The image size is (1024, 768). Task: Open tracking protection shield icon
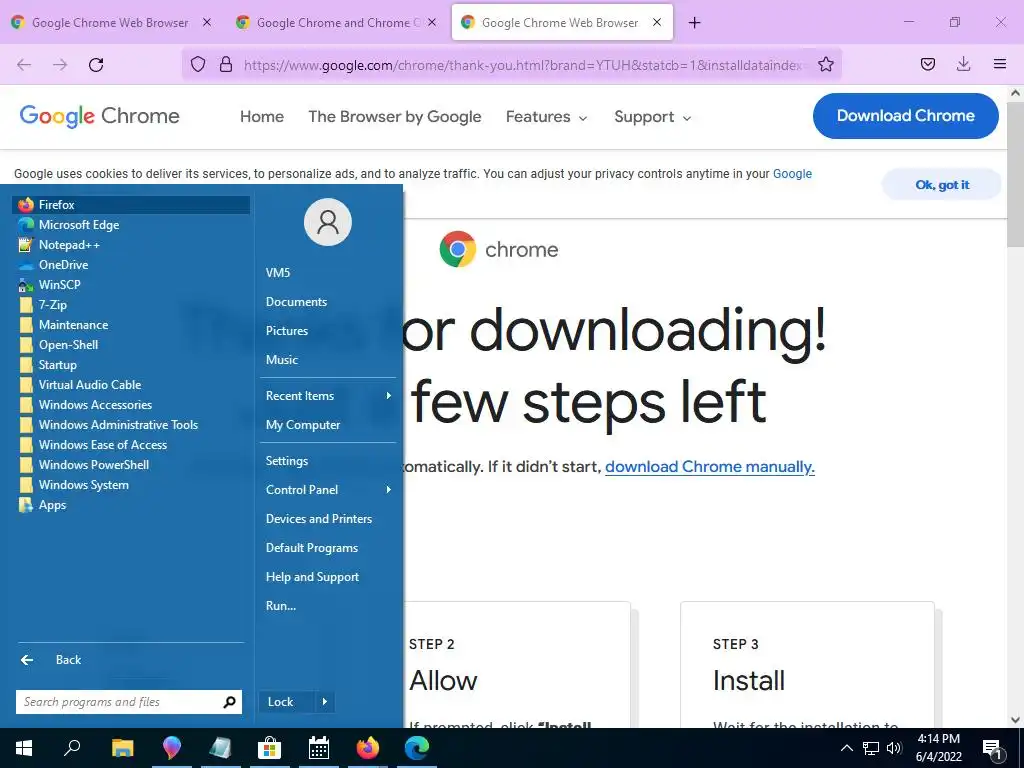point(198,64)
